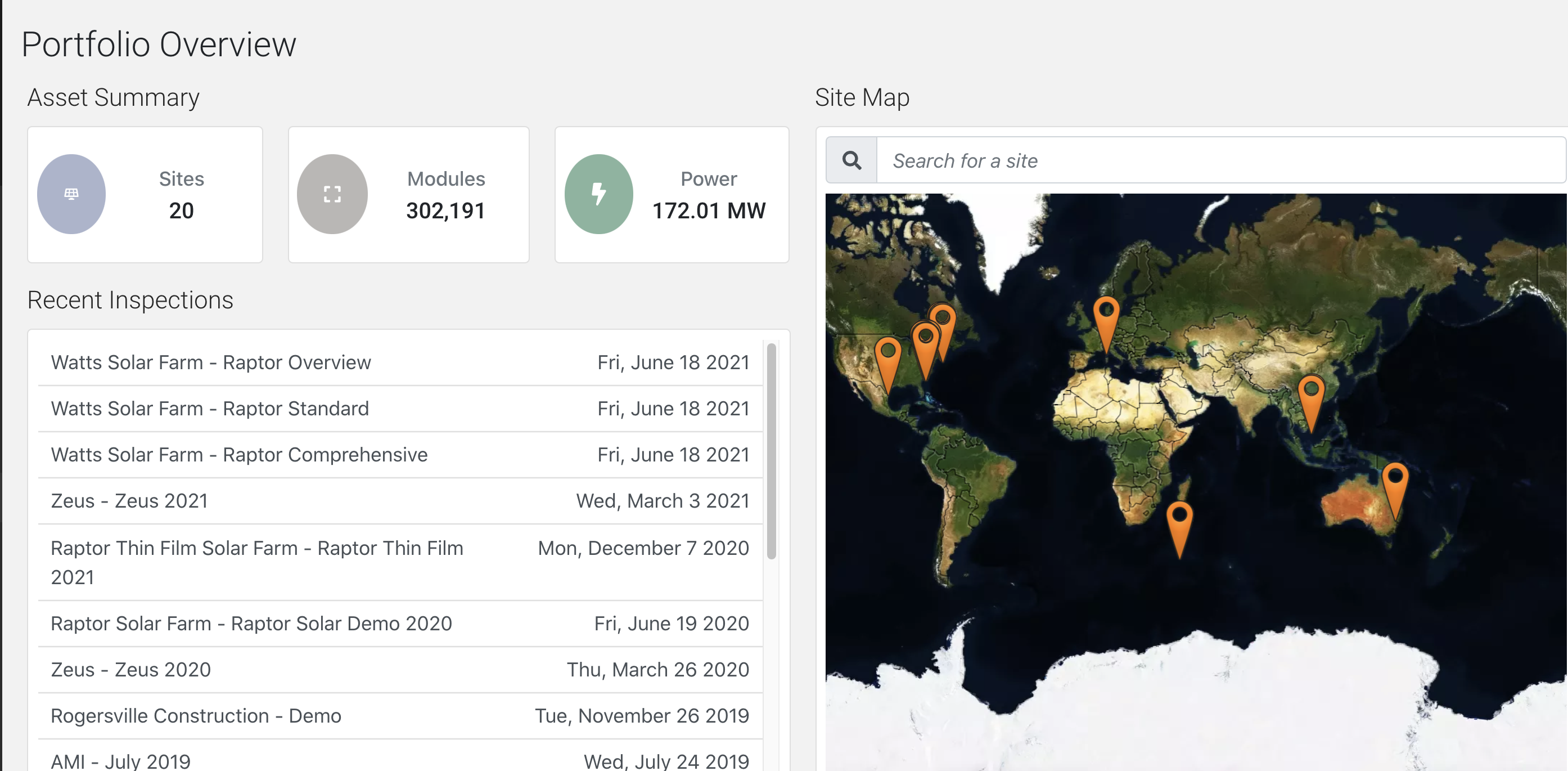The width and height of the screenshot is (1568, 771).
Task: Click the date Wed, March 3 2021
Action: point(663,501)
